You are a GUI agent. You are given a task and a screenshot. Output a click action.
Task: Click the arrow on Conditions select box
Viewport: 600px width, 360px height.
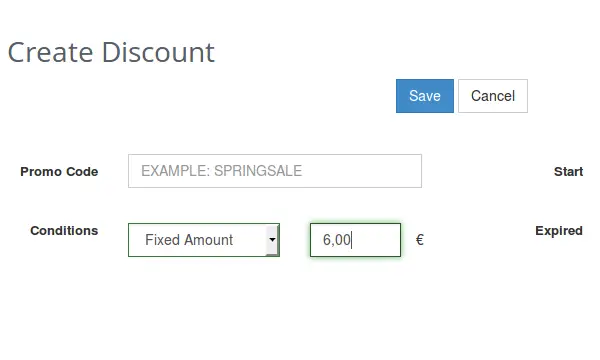tap(272, 240)
